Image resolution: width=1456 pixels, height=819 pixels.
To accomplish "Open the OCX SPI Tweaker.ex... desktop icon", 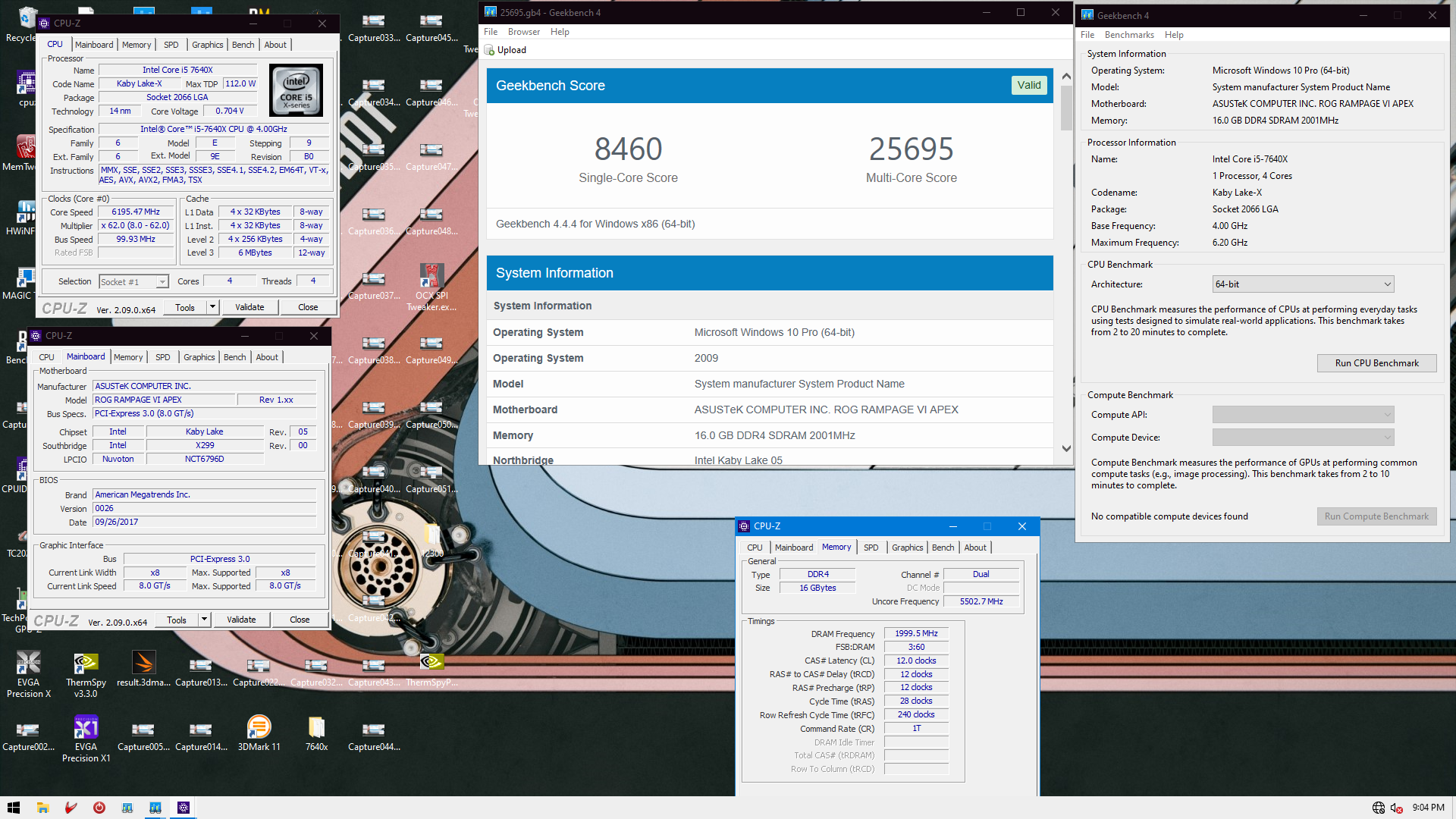I will coord(431,287).
